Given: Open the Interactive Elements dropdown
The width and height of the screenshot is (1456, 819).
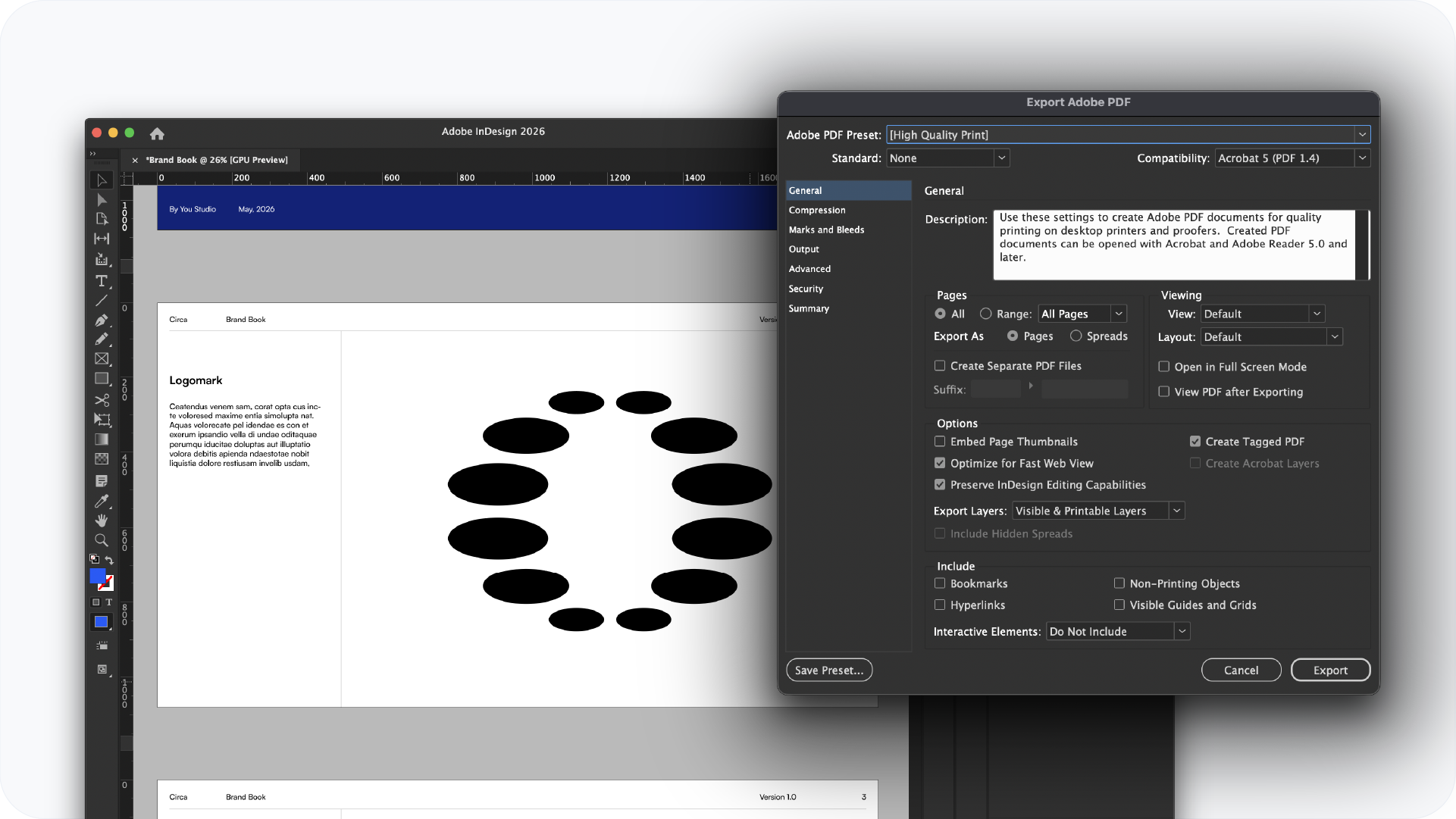Looking at the screenshot, I should click(x=1118, y=631).
